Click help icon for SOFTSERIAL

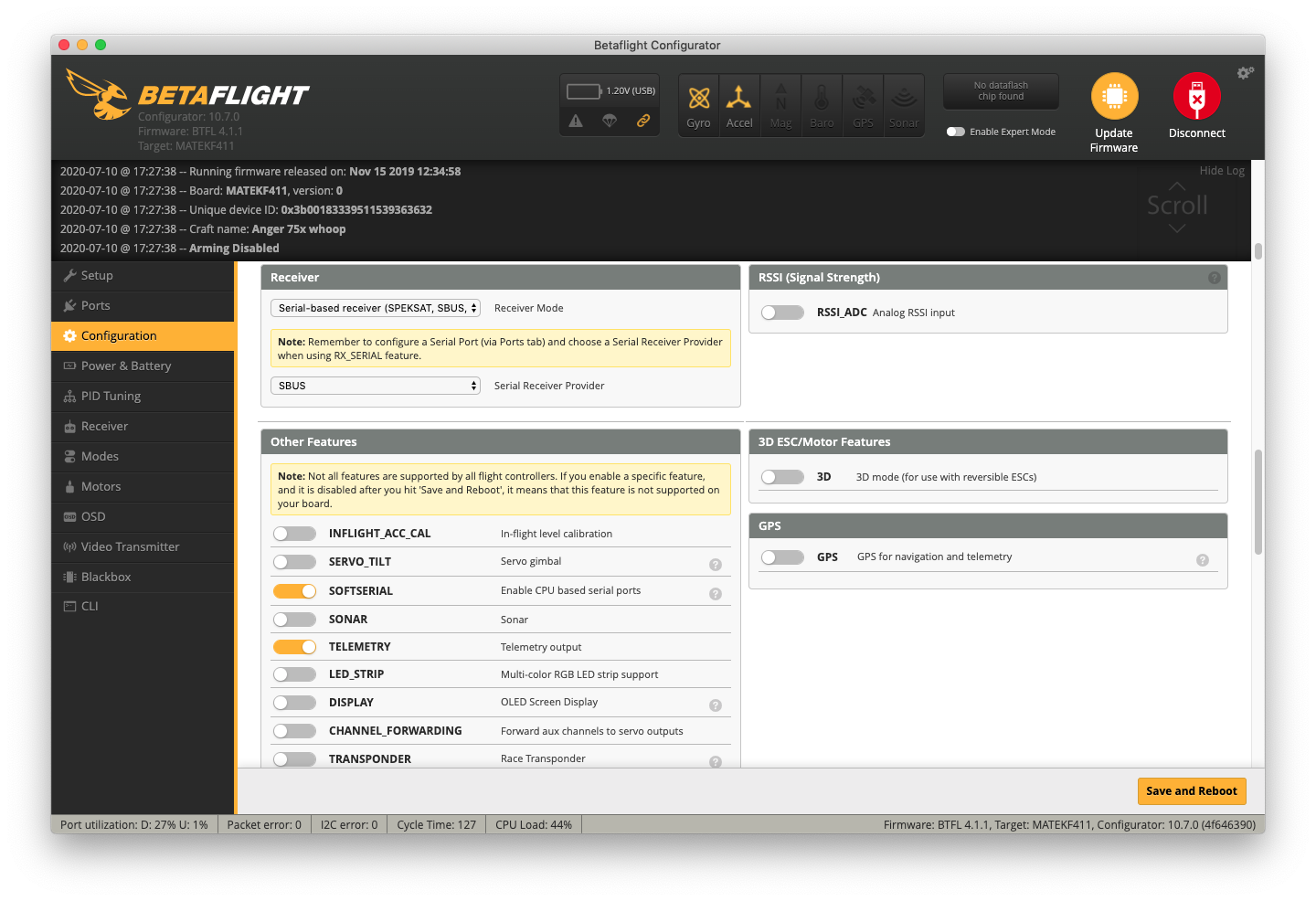coord(716,594)
